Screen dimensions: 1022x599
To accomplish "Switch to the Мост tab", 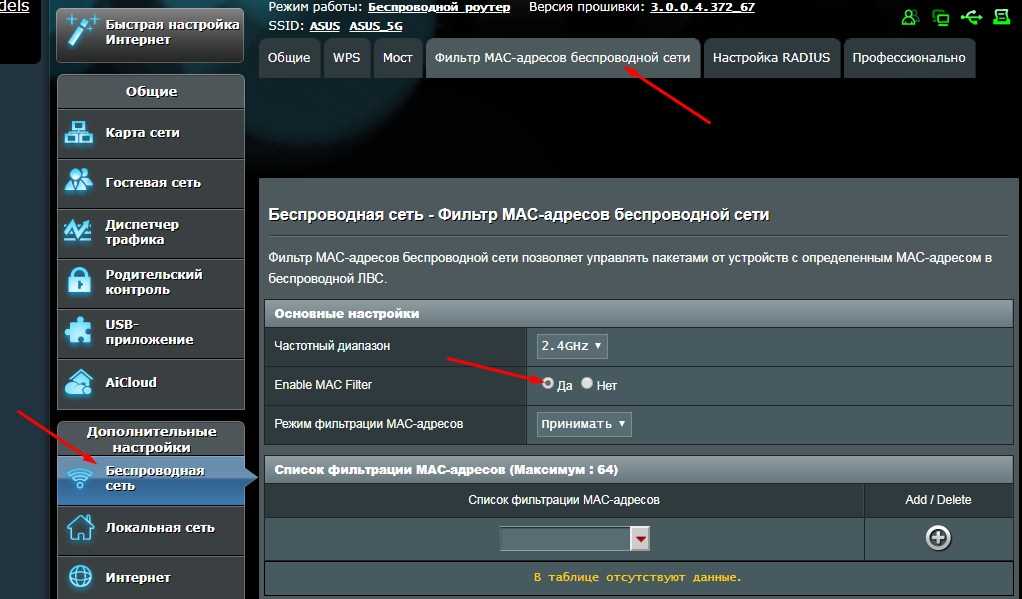I will (x=398, y=58).
